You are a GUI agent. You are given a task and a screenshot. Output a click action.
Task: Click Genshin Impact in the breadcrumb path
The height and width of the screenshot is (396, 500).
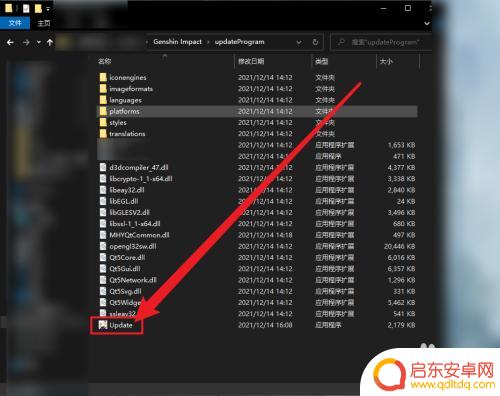pyautogui.click(x=177, y=42)
